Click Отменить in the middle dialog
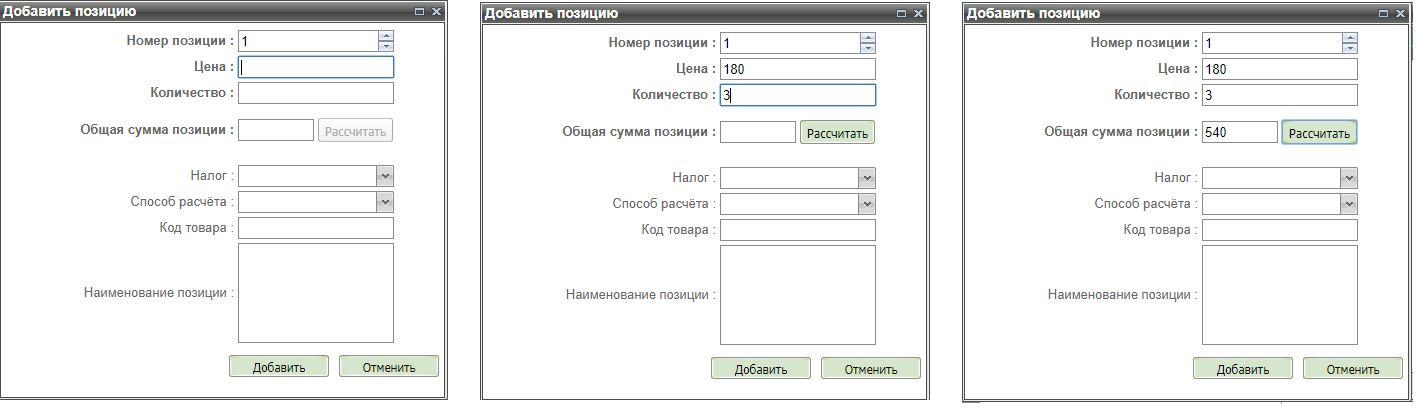The width and height of the screenshot is (1416, 408). 870,369
